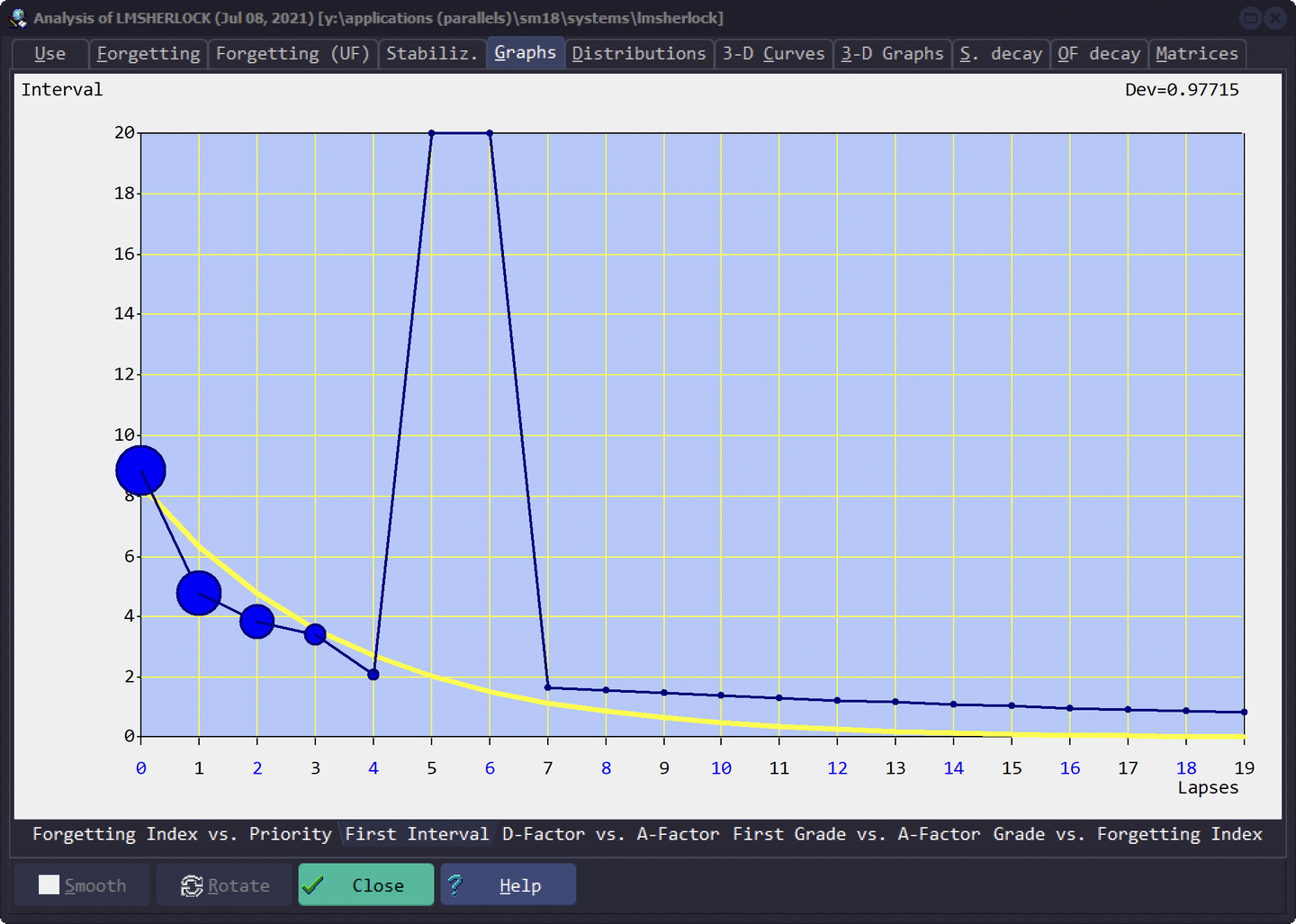The height and width of the screenshot is (924, 1296).
Task: Select the Graphs tab
Action: (x=526, y=53)
